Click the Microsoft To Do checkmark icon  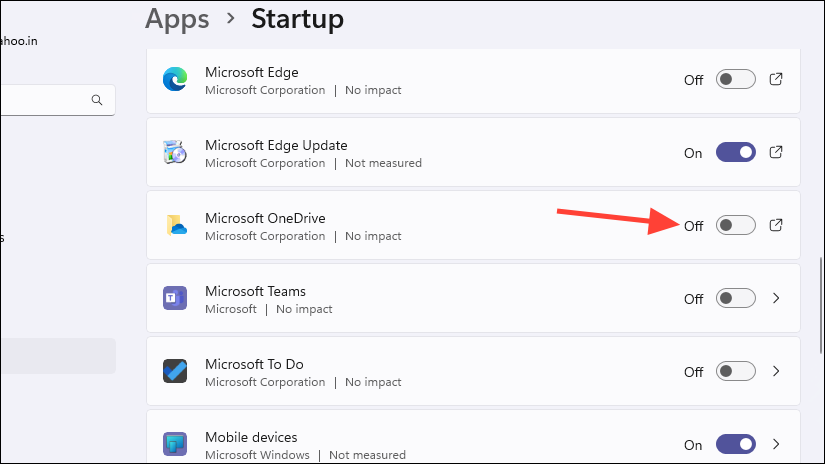tap(175, 371)
